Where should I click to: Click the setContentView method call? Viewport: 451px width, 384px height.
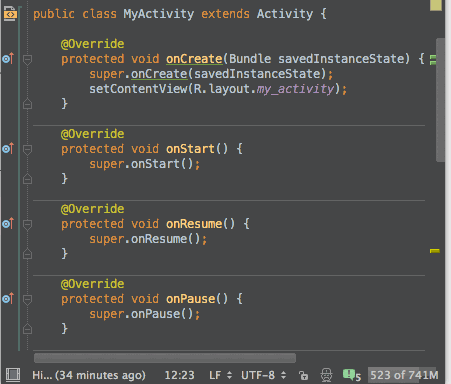(138, 89)
